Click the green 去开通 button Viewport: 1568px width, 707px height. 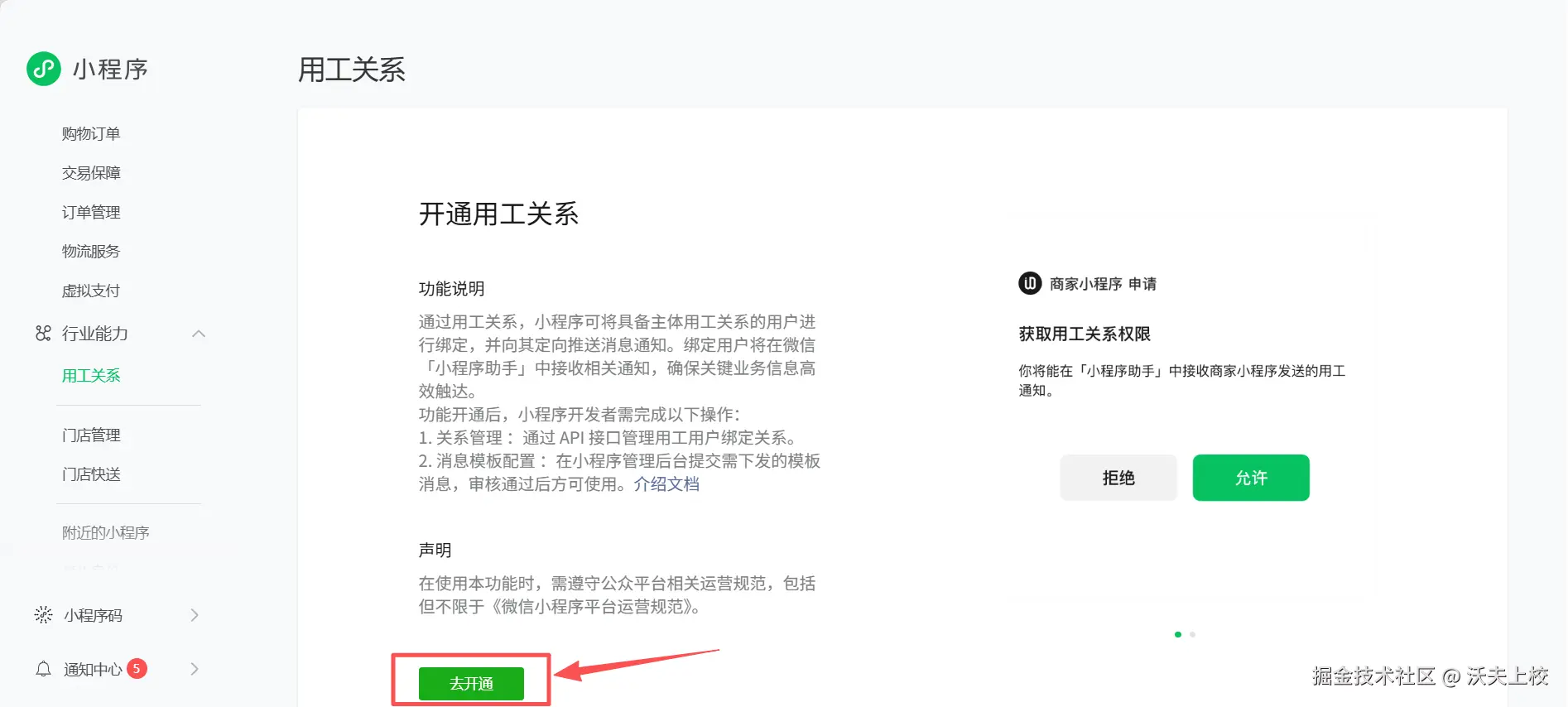[471, 683]
